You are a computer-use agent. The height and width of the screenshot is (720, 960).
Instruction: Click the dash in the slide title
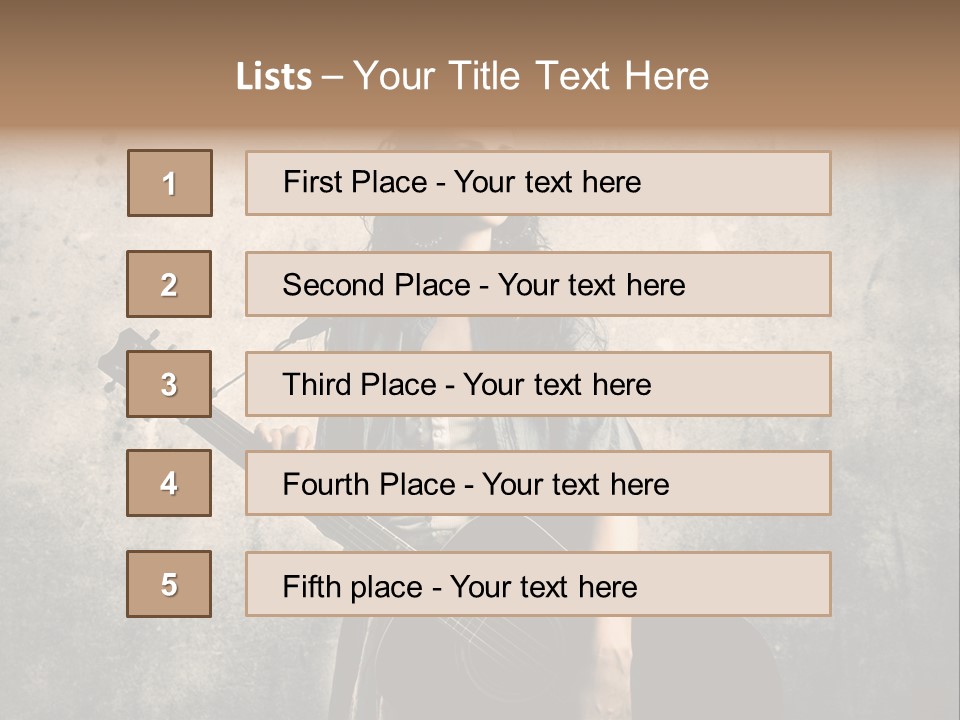point(332,77)
